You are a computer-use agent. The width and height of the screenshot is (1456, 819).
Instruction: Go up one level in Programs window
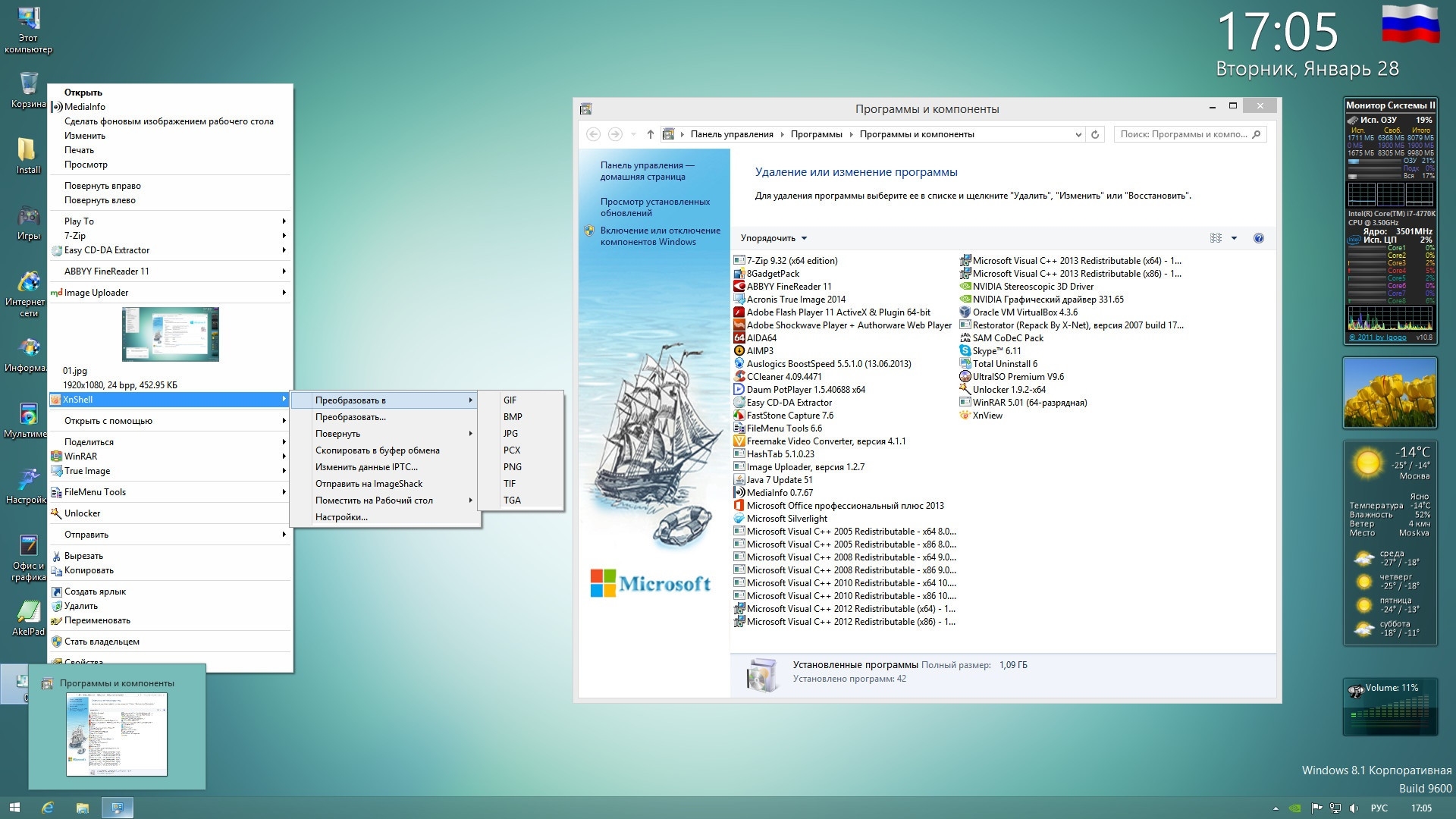(x=650, y=134)
